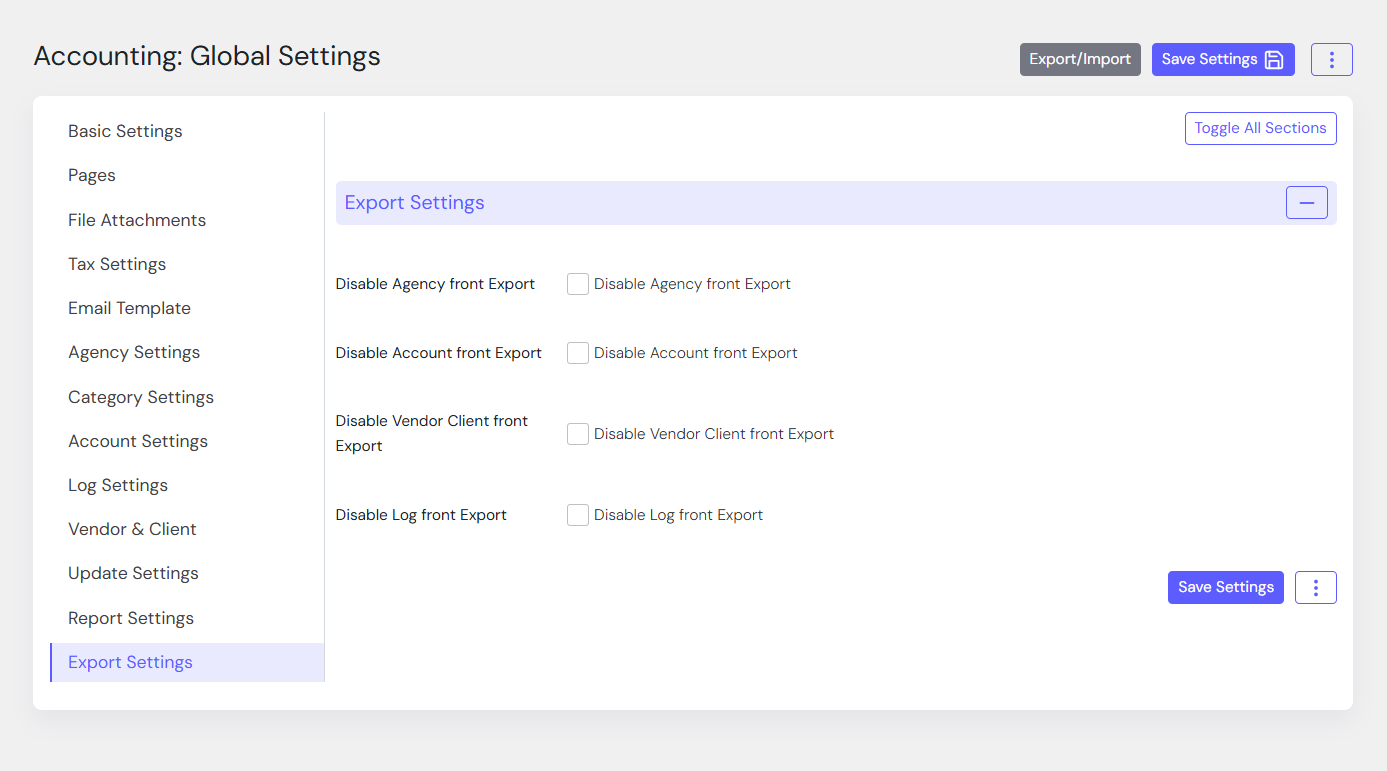Toggle Disable Log front Export checkbox
This screenshot has height=771, width=1387.
point(578,515)
